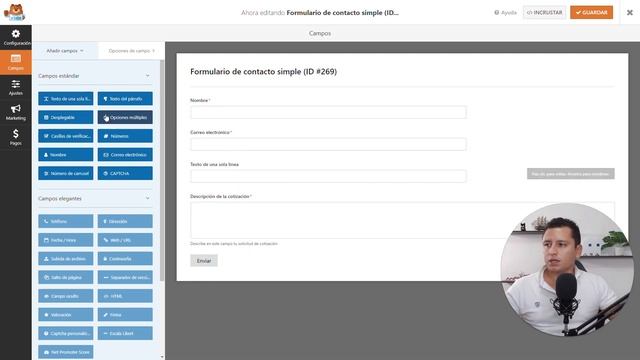The width and height of the screenshot is (640, 360).
Task: Add a Número de carrusel field
Action: (66, 173)
